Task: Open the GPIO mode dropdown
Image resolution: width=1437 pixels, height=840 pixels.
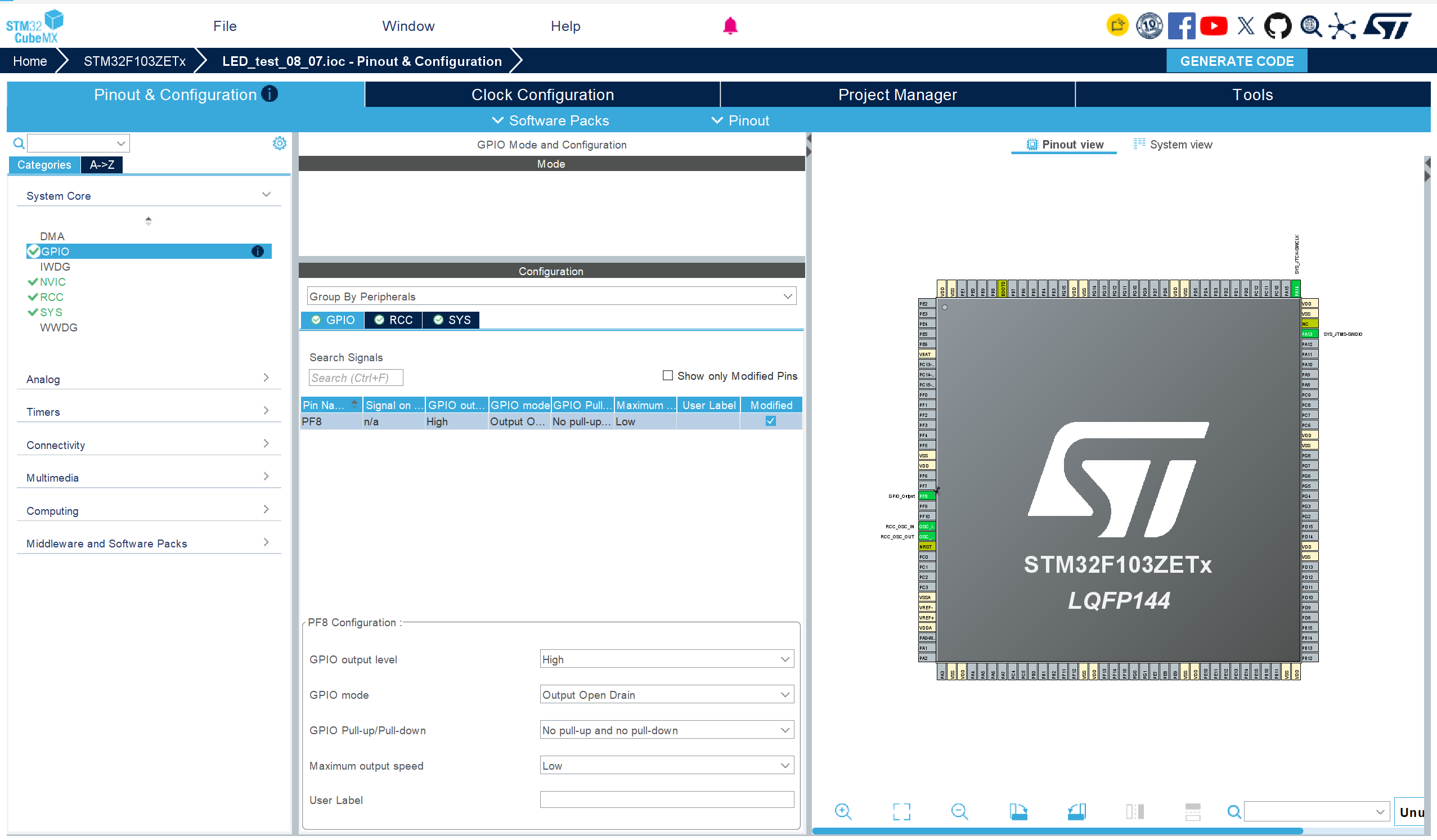Action: coord(667,695)
